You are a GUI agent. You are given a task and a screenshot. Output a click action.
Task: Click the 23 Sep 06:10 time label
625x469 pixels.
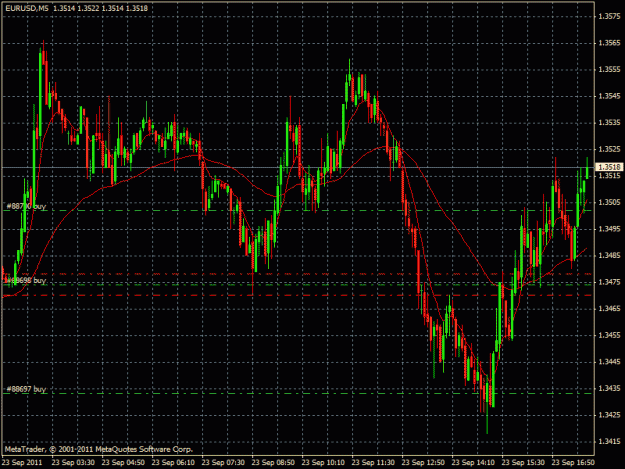pyautogui.click(x=173, y=463)
